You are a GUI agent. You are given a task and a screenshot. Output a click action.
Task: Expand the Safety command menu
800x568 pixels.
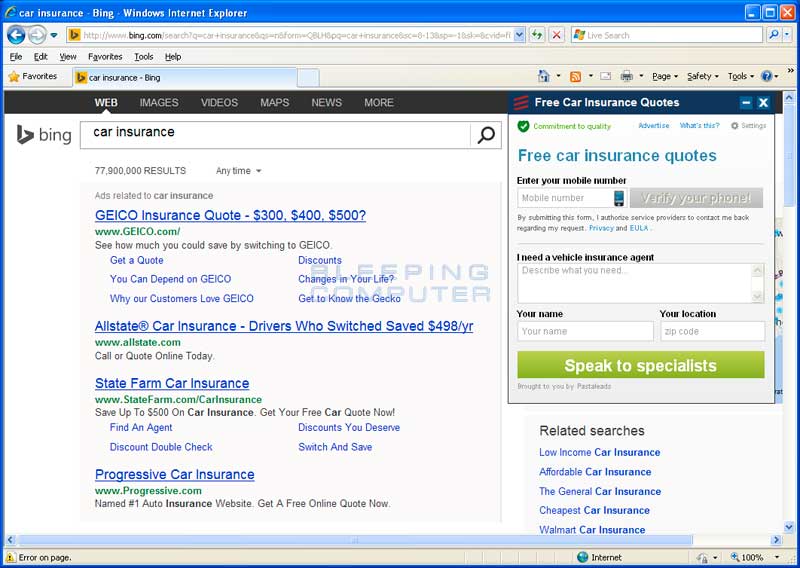coord(703,76)
